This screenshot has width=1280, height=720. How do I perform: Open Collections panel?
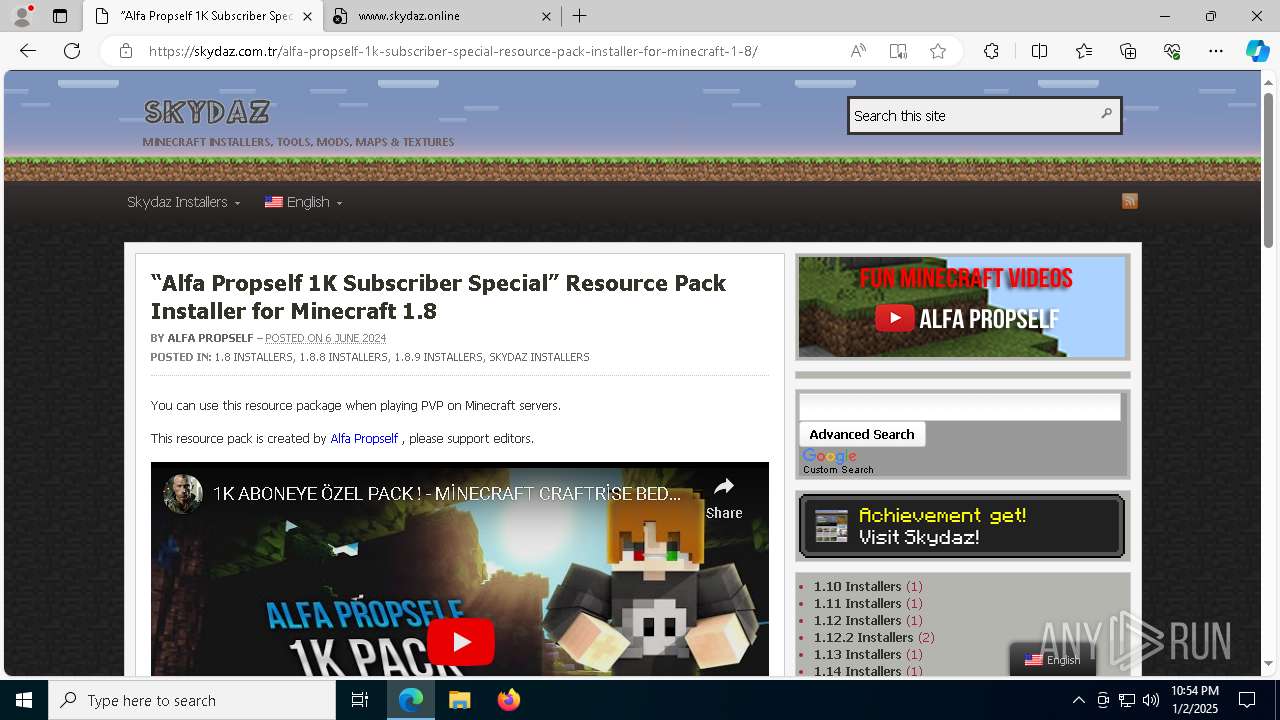(1128, 51)
